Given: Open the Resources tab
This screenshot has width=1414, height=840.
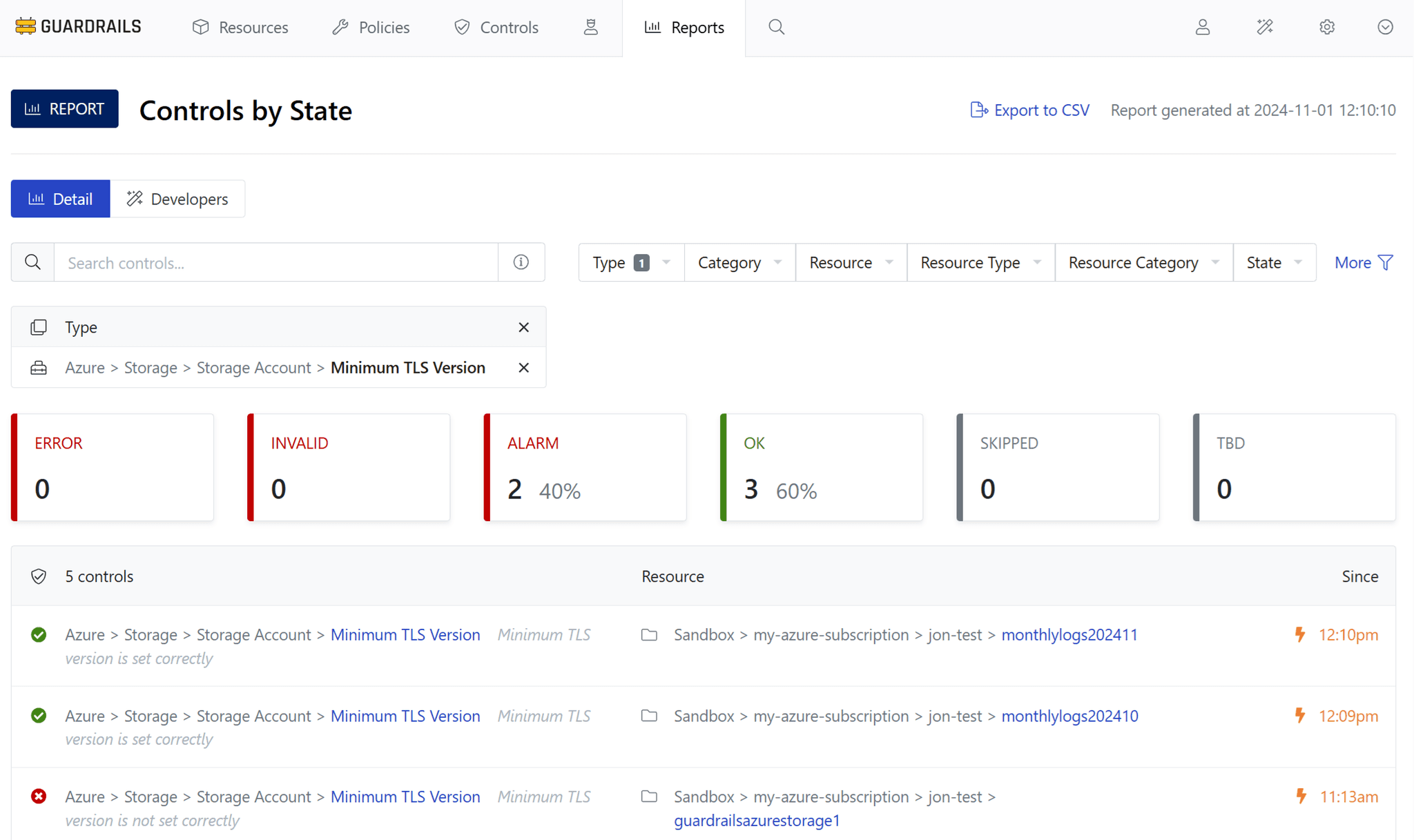Looking at the screenshot, I should tap(240, 28).
